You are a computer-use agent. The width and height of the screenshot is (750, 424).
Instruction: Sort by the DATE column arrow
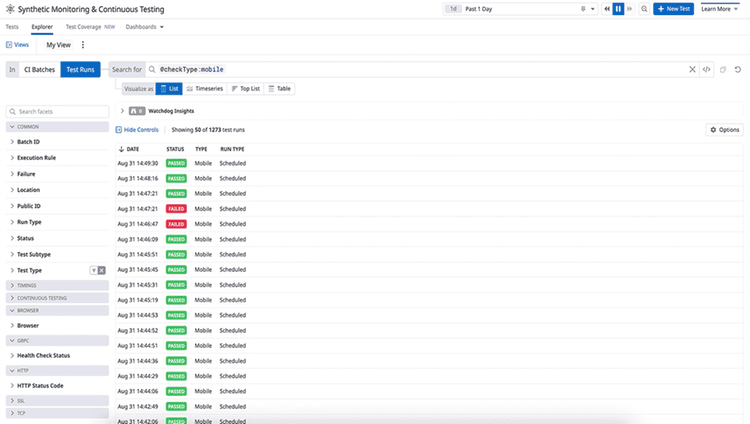(121, 149)
